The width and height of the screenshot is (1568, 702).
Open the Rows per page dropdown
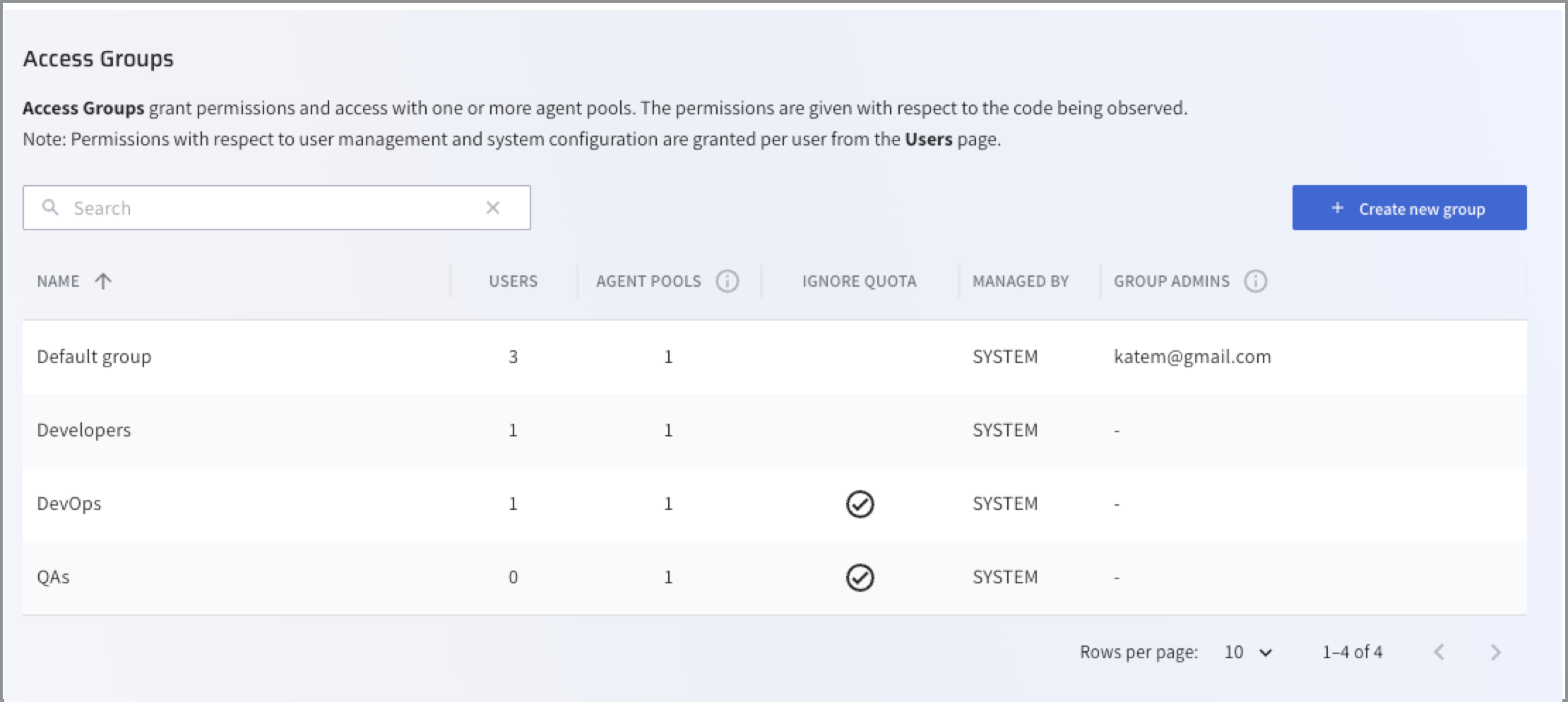tap(1249, 652)
